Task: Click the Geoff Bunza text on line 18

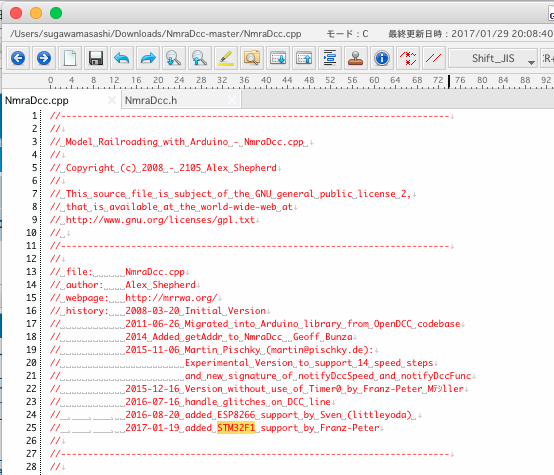Action: [323, 337]
